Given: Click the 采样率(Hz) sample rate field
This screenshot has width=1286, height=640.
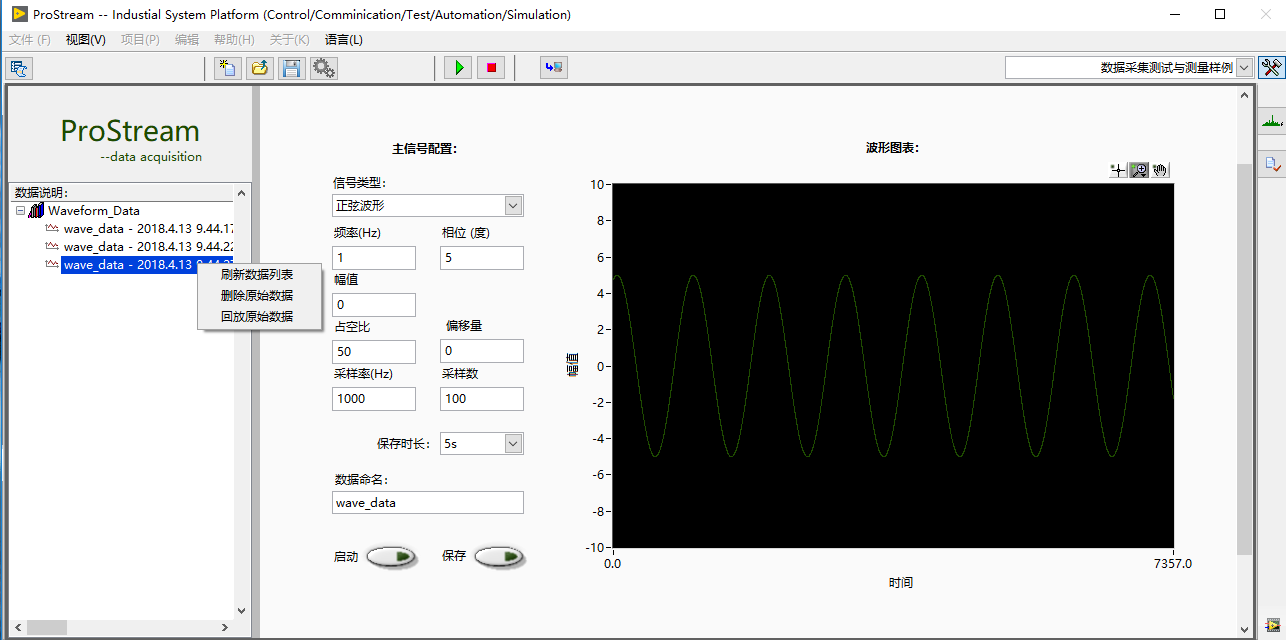Looking at the screenshot, I should point(374,398).
